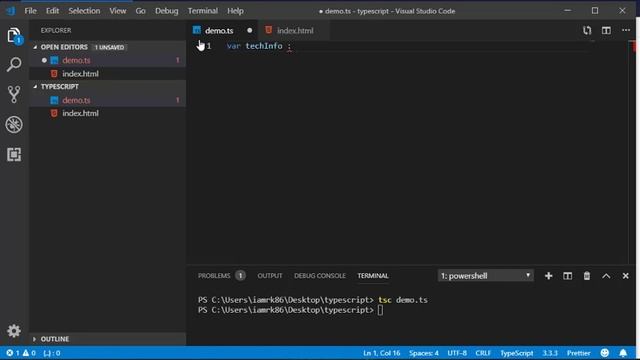
Task: Open demo.ts in the TYPESCRIPT folder
Action: [108, 100]
